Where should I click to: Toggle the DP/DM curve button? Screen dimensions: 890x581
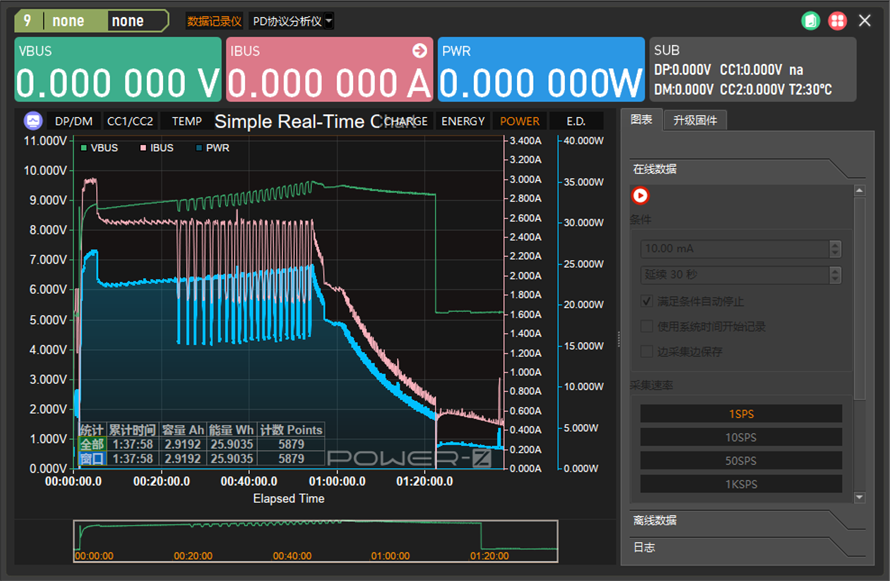point(74,121)
